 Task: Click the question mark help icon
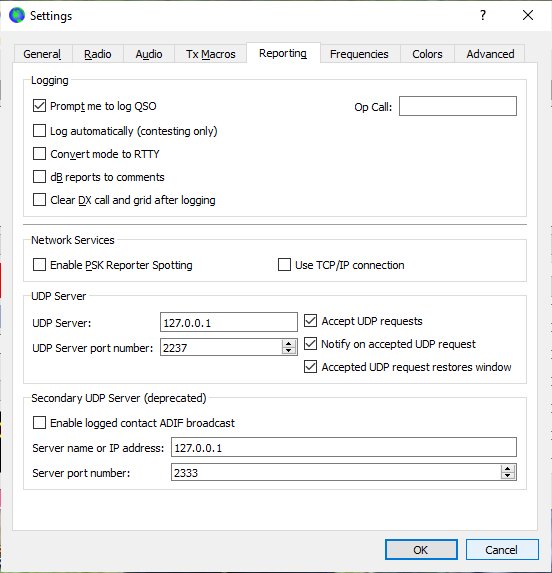tap(483, 15)
